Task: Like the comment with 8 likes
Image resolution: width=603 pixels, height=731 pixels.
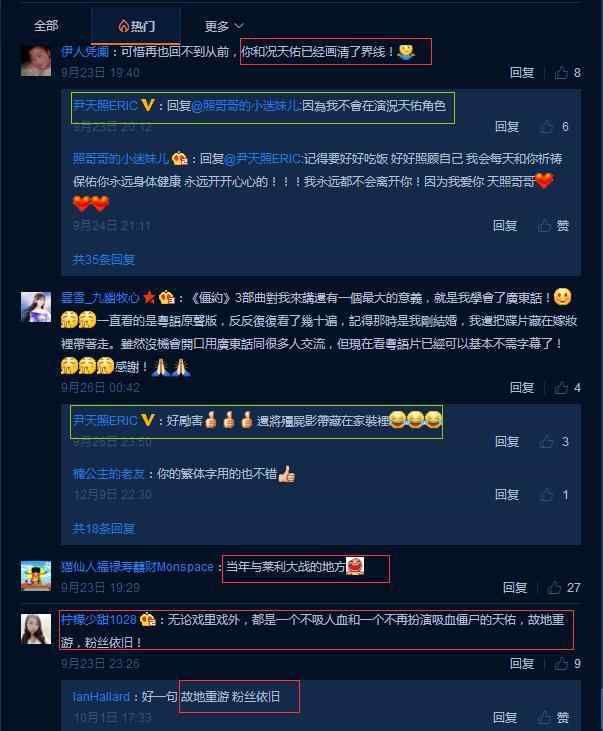Action: pyautogui.click(x=568, y=73)
